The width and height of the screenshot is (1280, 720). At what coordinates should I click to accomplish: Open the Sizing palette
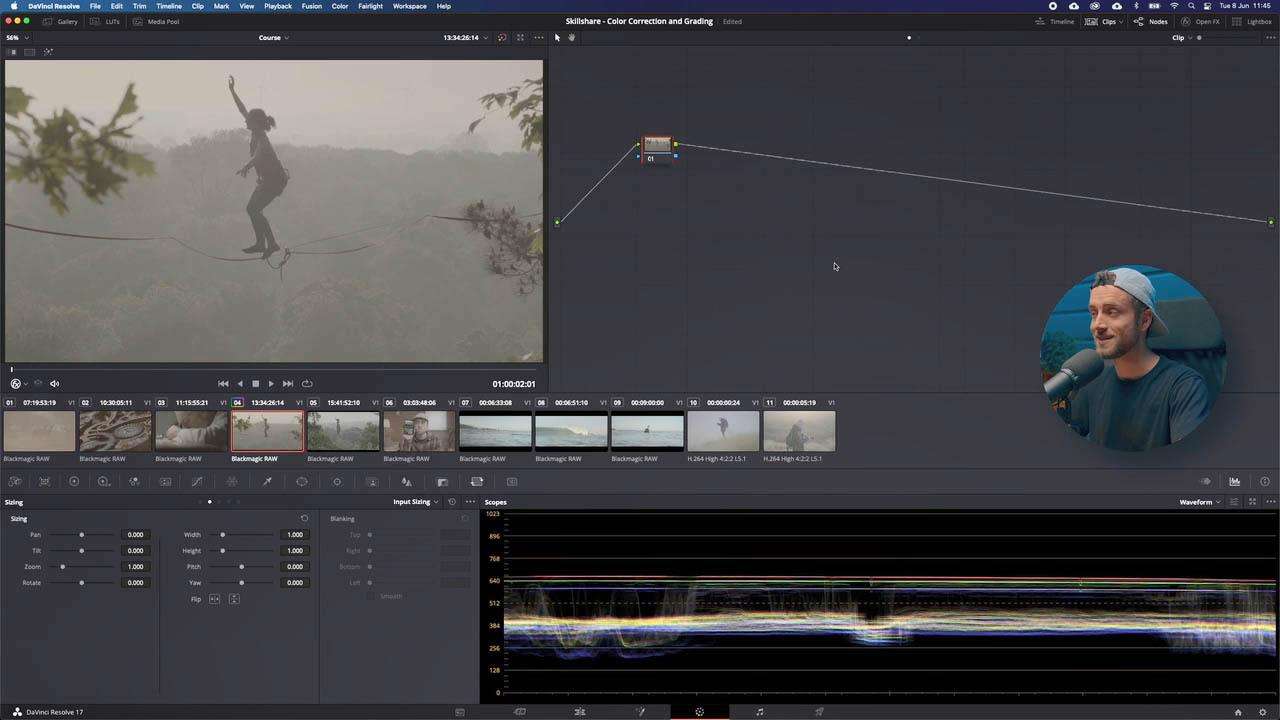[477, 482]
